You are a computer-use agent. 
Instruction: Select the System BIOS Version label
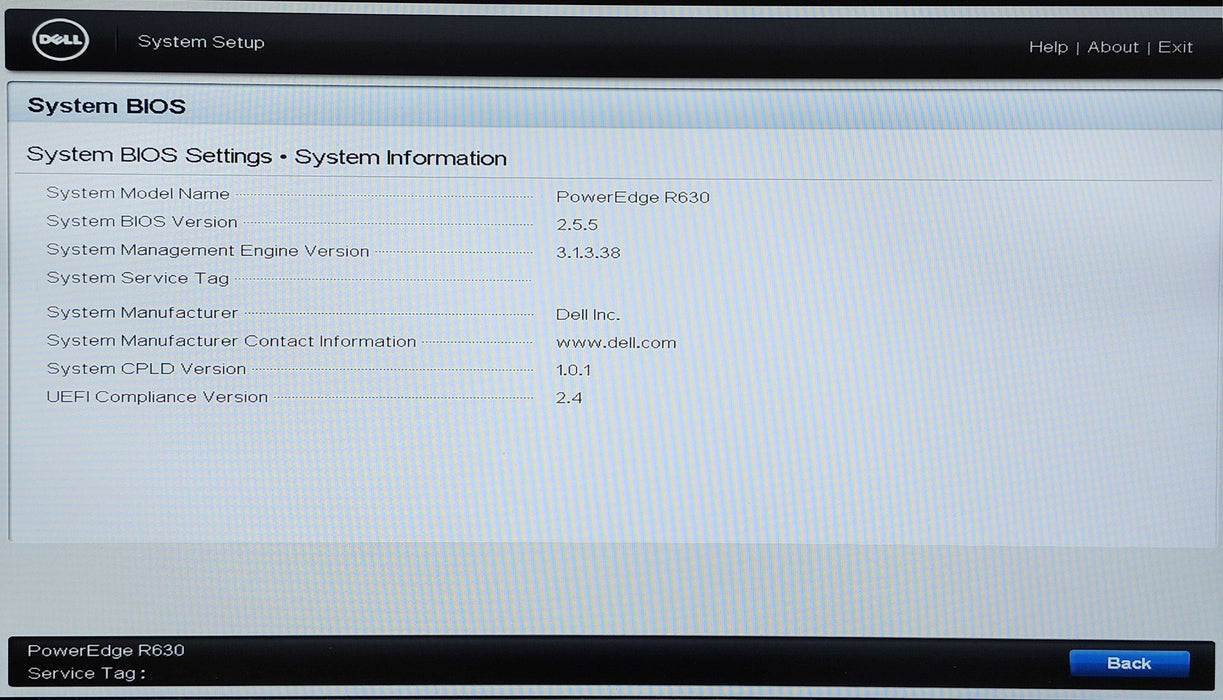coord(142,222)
